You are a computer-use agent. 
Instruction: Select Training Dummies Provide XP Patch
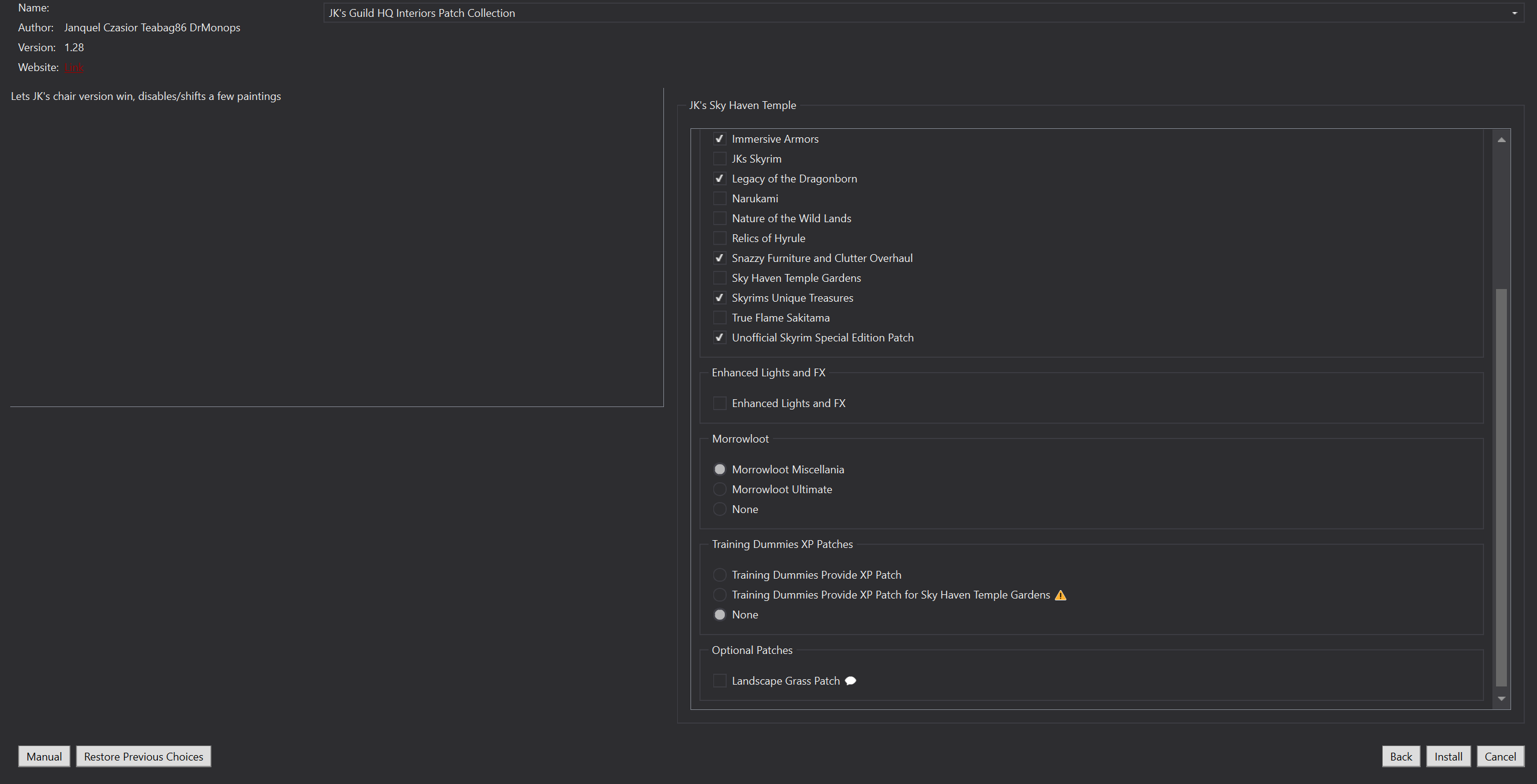719,575
